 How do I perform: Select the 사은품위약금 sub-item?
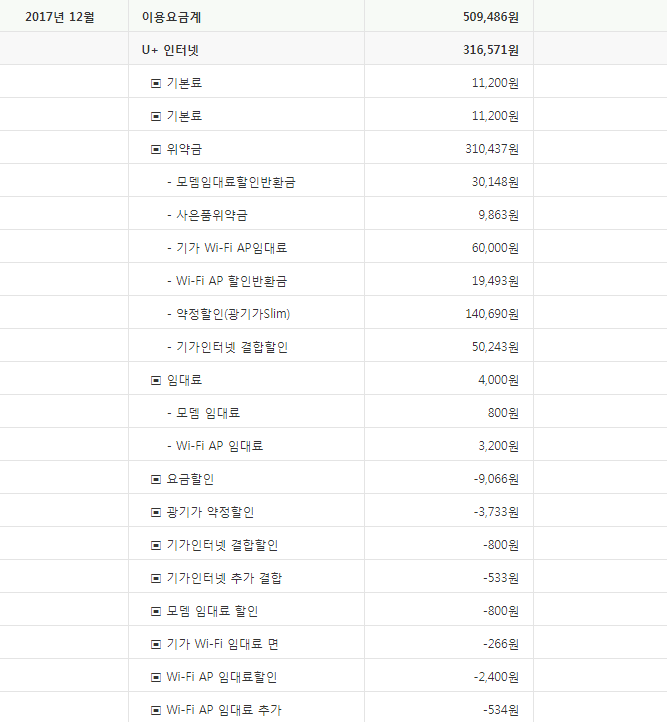(x=211, y=215)
